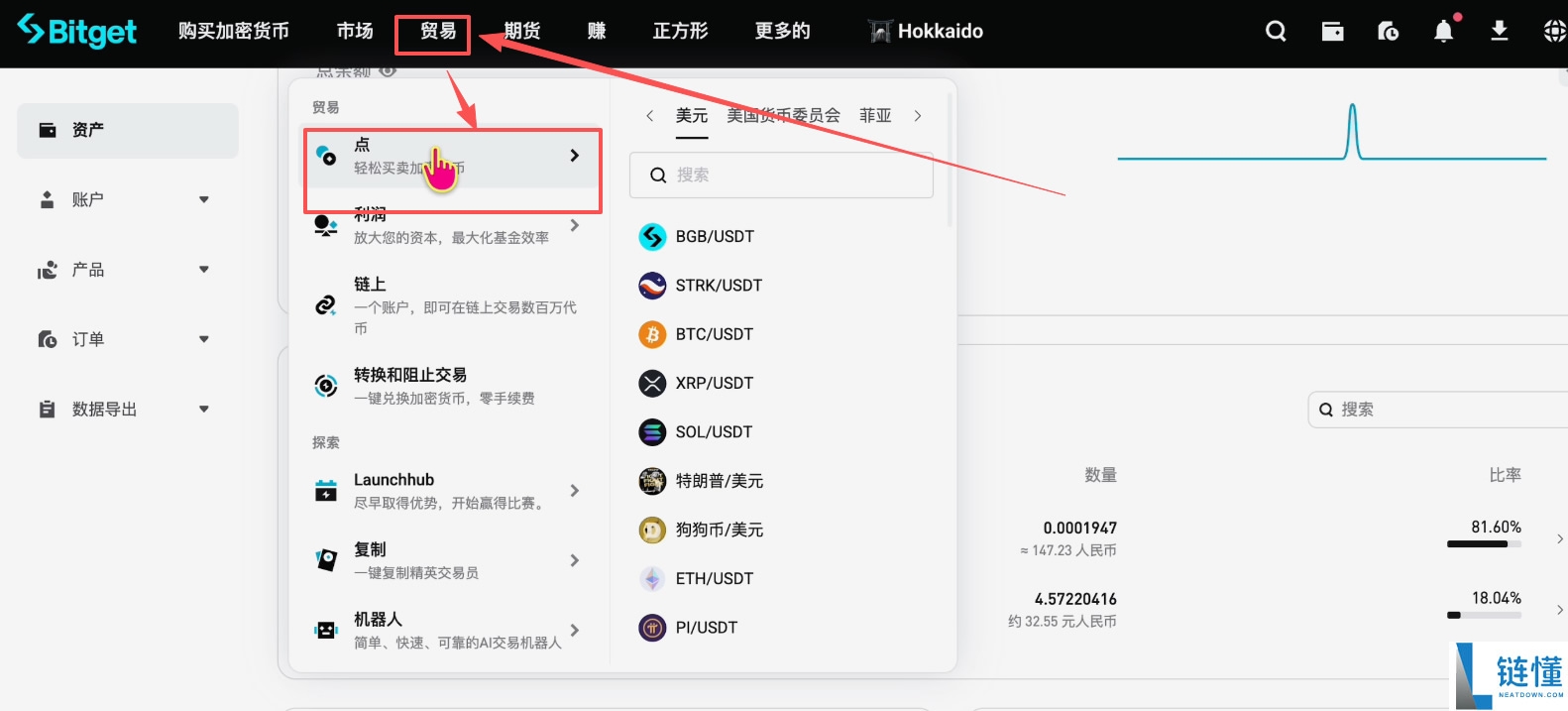Expand the 订单 sidebar section
1568x711 pixels.
(x=204, y=339)
